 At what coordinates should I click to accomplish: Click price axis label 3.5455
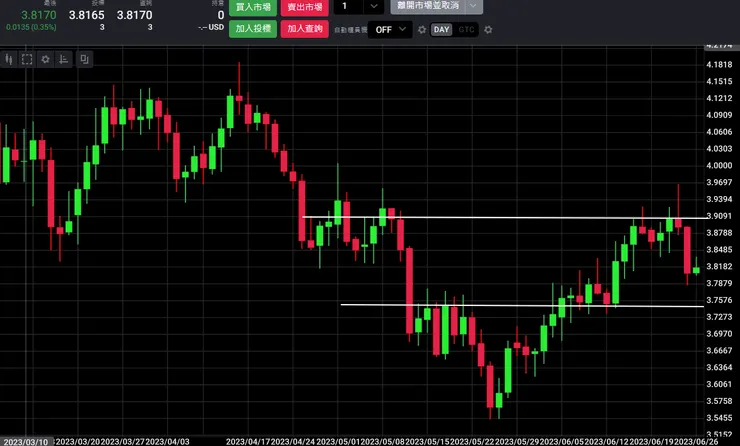click(719, 418)
